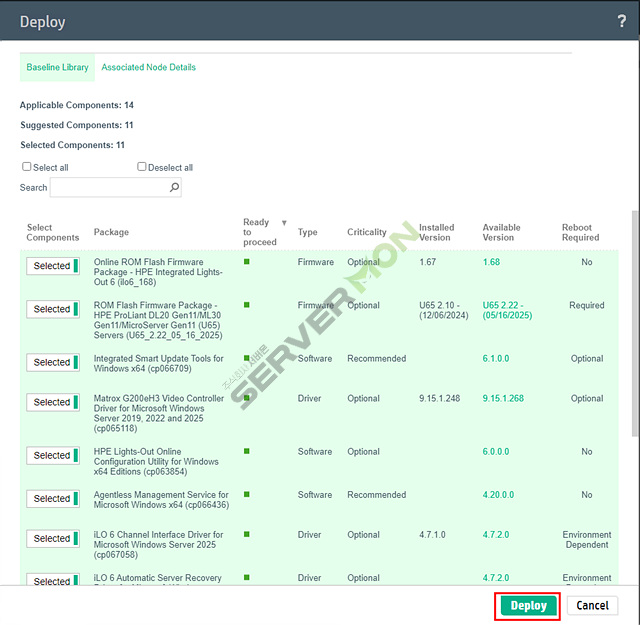Screen dimensions: 640x625
Task: Toggle Selected for ROM Flash U65 firmware package
Action: [53, 309]
